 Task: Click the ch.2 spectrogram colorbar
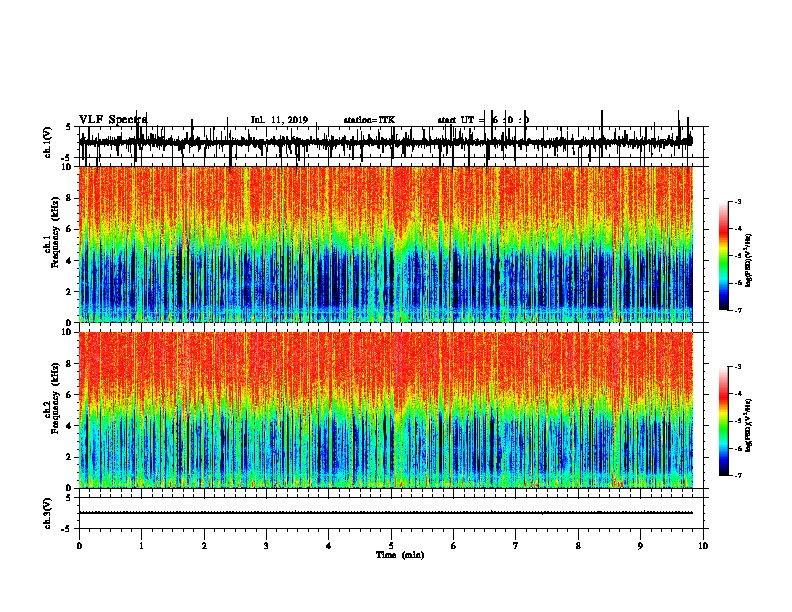coord(723,421)
